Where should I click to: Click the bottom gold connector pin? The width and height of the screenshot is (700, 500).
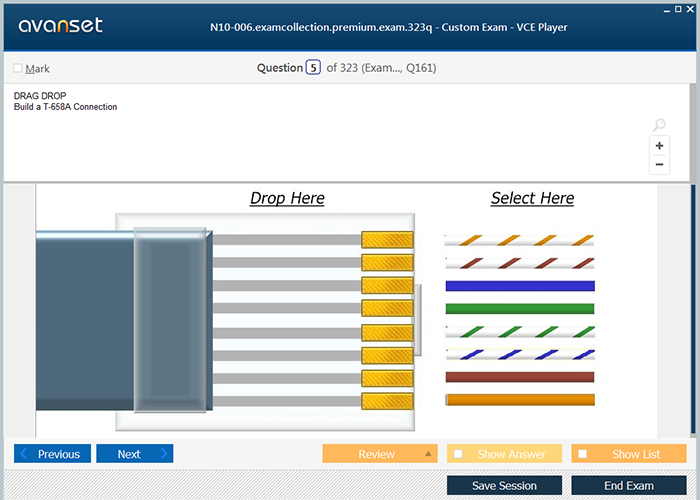(387, 401)
